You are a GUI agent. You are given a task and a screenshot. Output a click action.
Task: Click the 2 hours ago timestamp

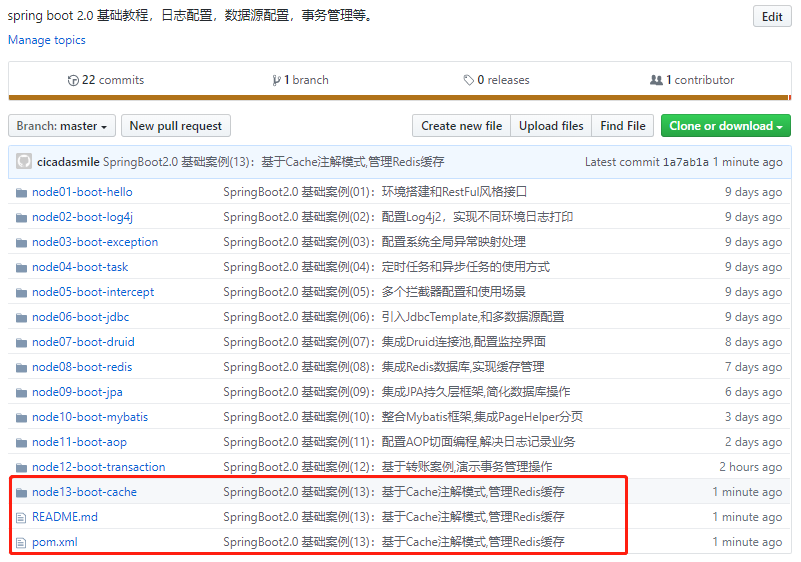[x=750, y=467]
